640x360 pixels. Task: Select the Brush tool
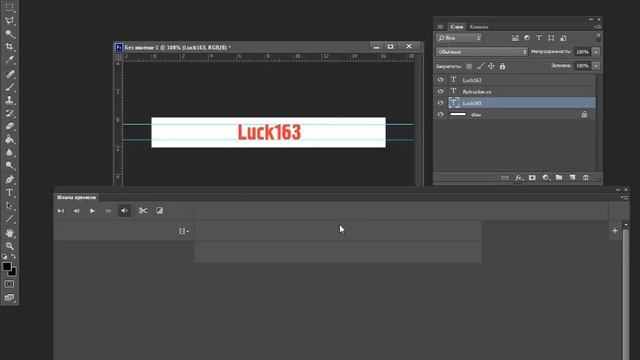coord(9,87)
